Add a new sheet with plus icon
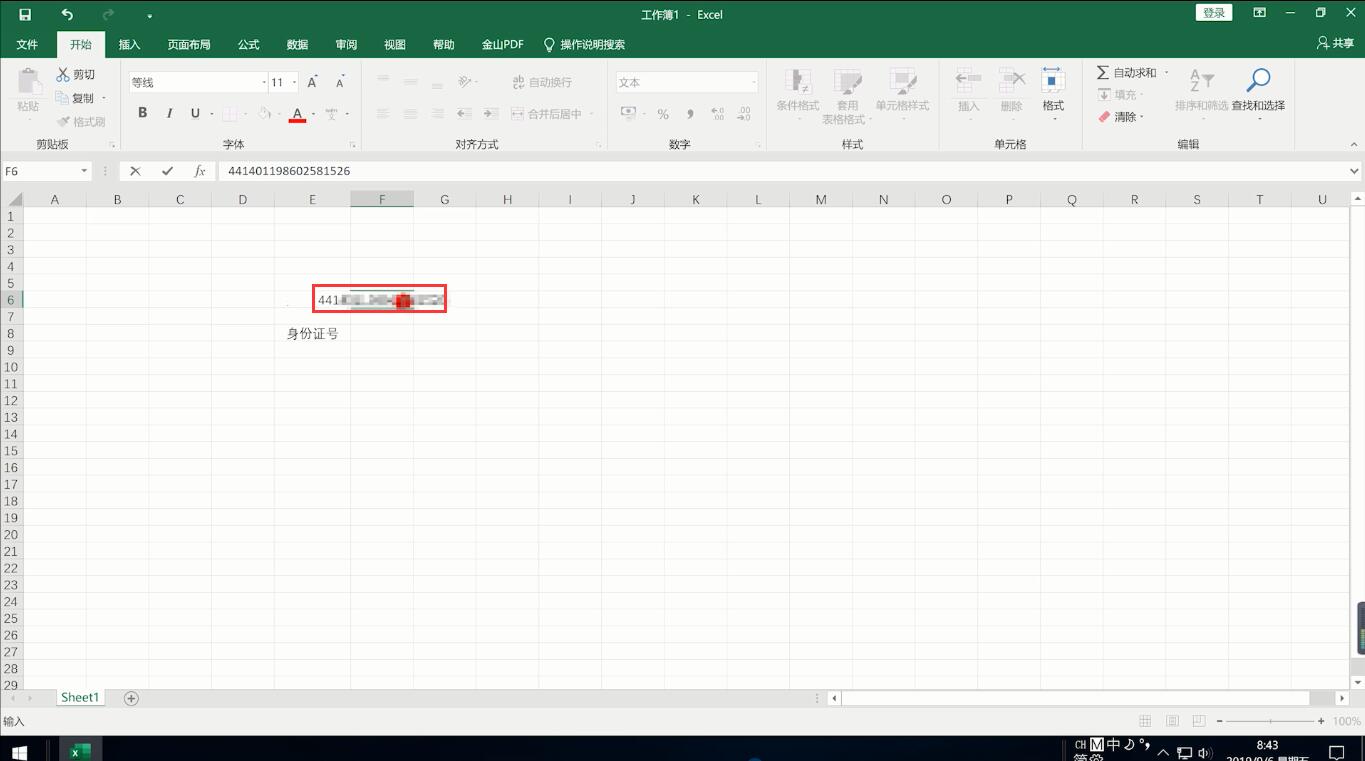 pos(131,698)
